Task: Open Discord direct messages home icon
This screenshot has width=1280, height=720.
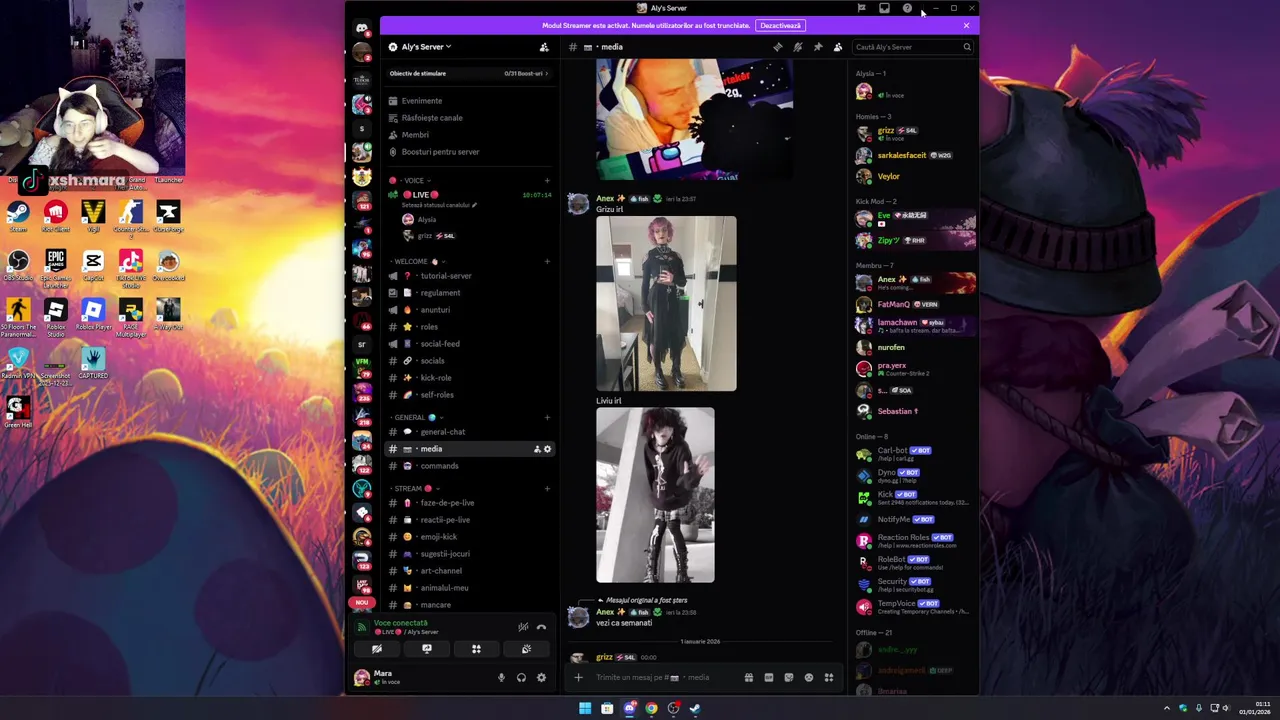Action: point(362,29)
